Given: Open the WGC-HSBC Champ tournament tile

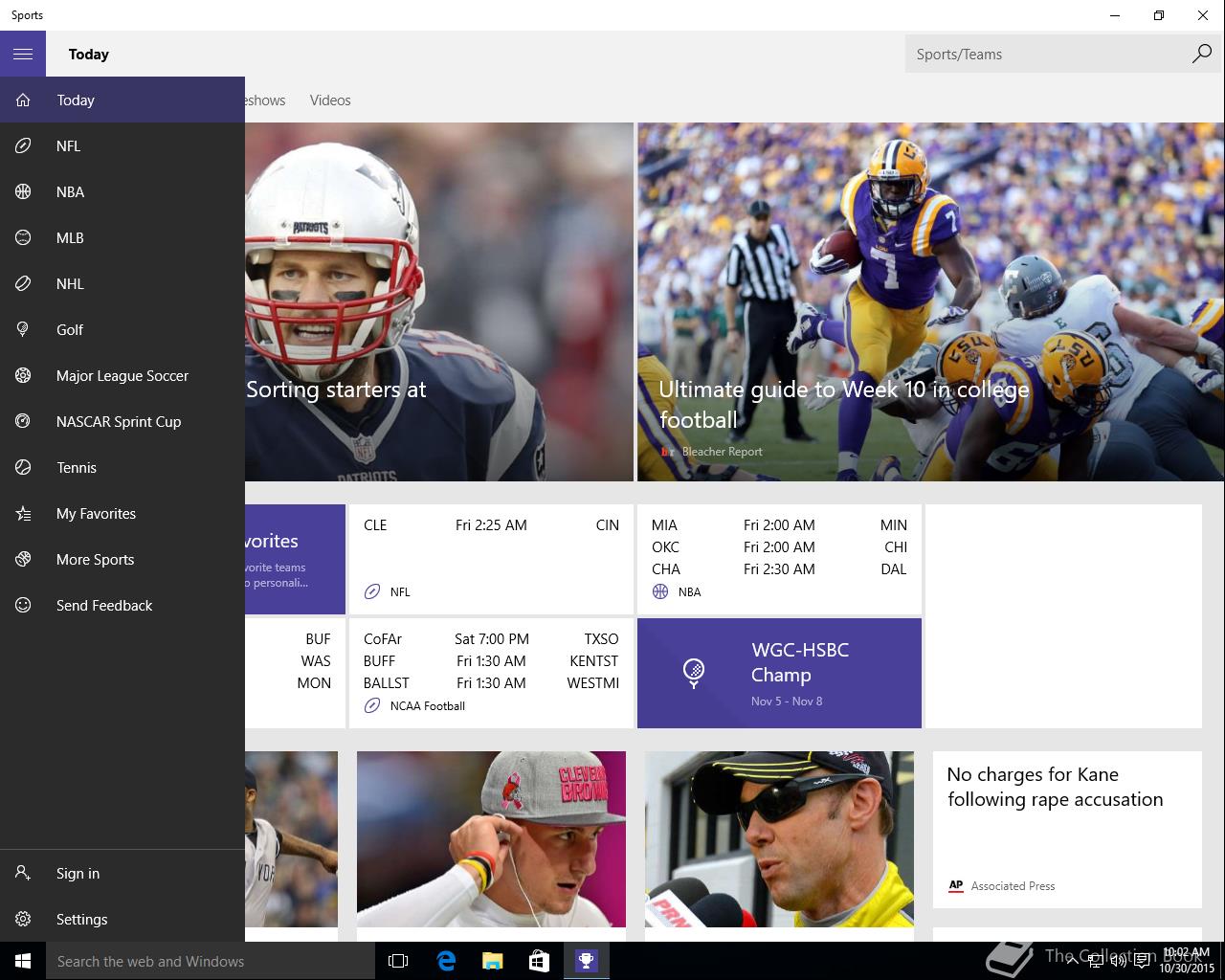Looking at the screenshot, I should pyautogui.click(x=779, y=673).
